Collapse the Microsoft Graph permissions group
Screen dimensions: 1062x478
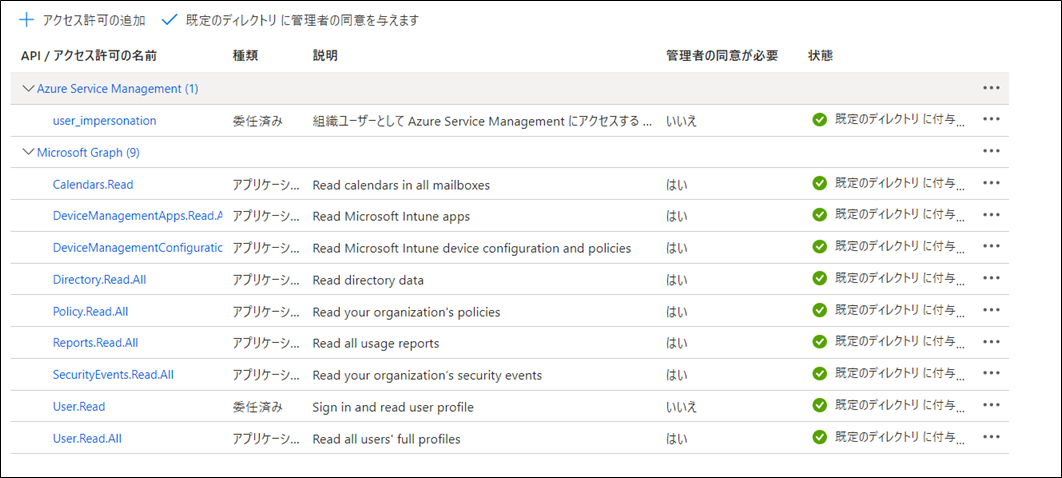click(x=28, y=152)
